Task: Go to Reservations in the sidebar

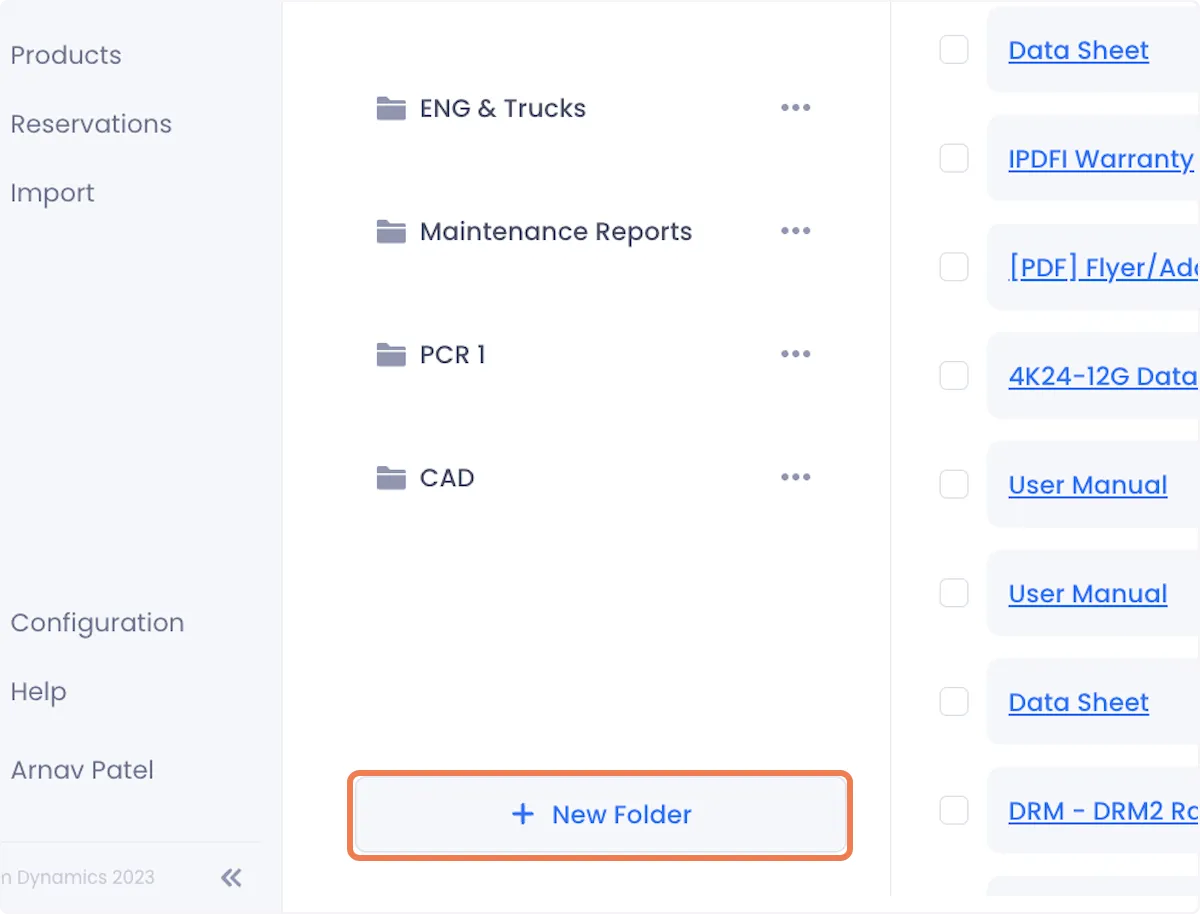Action: click(91, 124)
